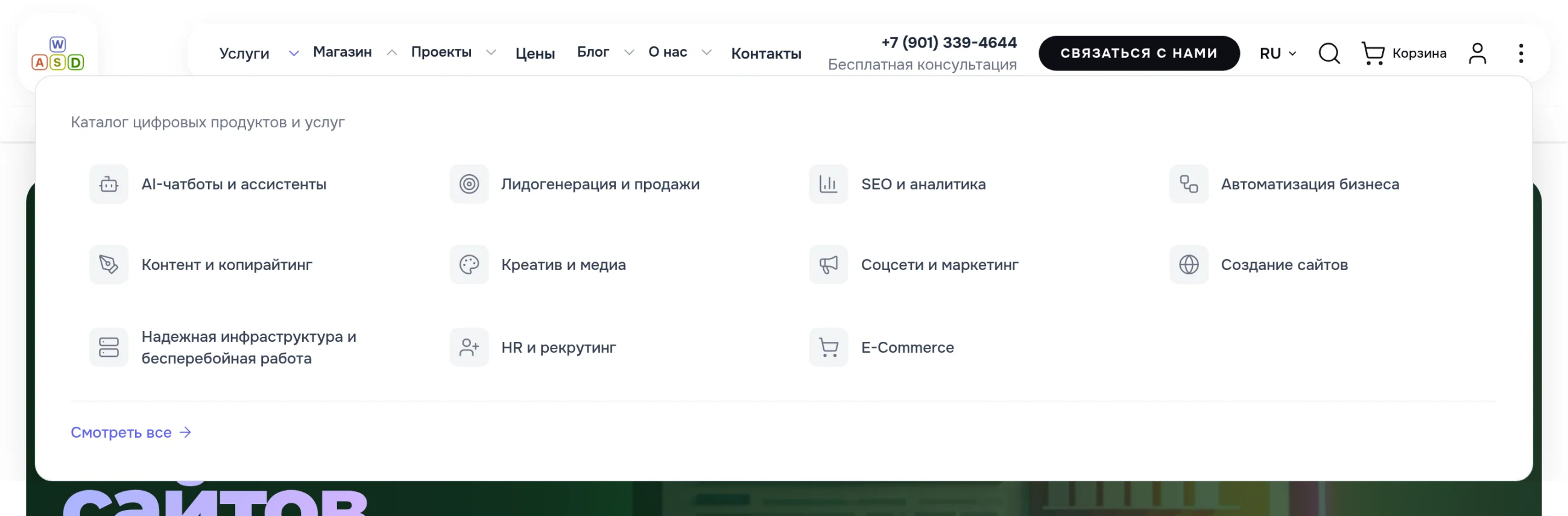Open the Соцсети и маркетинг category
Viewport: 1568px width, 516px height.
pyautogui.click(x=939, y=265)
